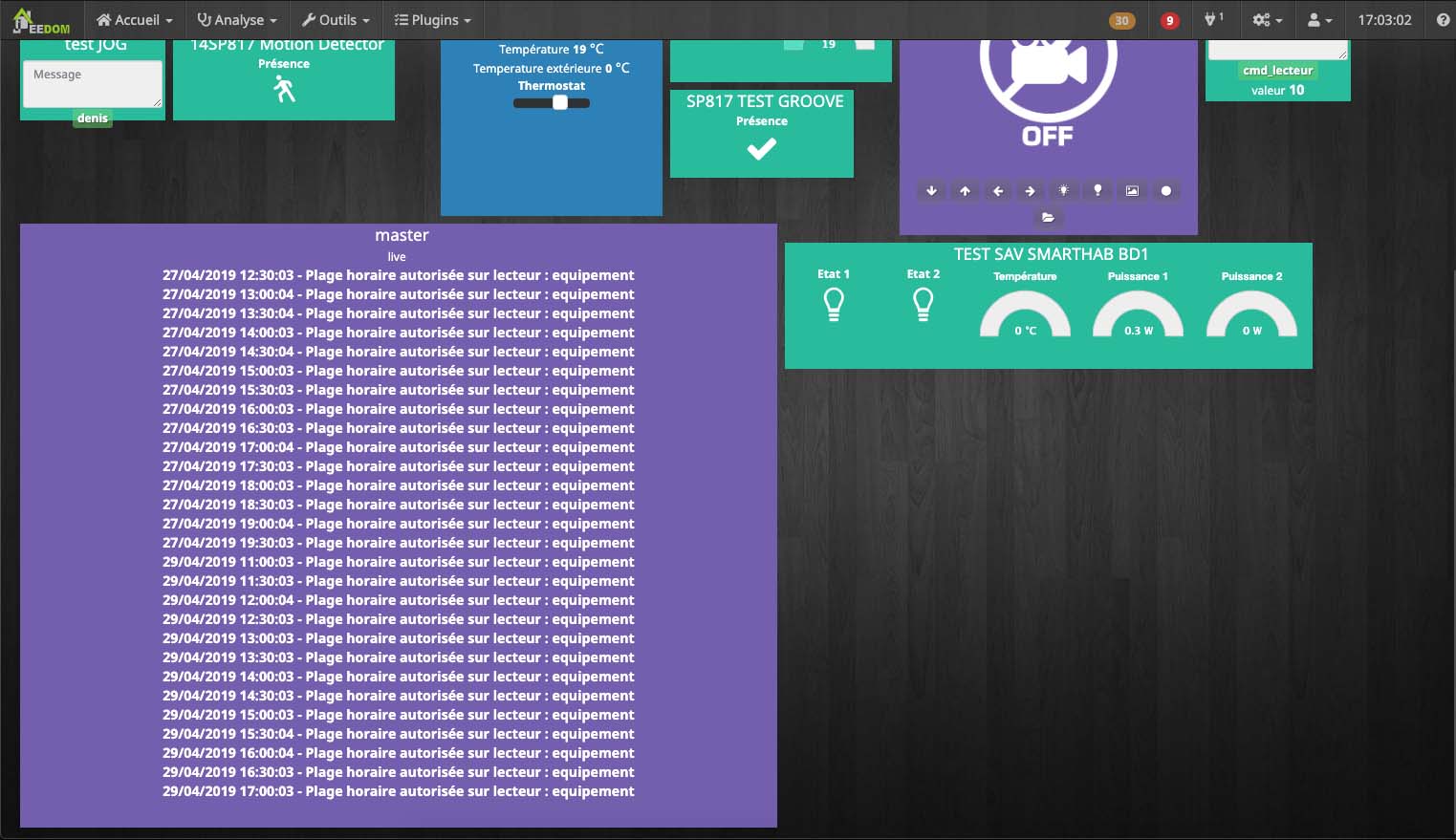The width and height of the screenshot is (1456, 840).
Task: Select log line 27/04/2019 19:30:03
Action: coord(398,543)
